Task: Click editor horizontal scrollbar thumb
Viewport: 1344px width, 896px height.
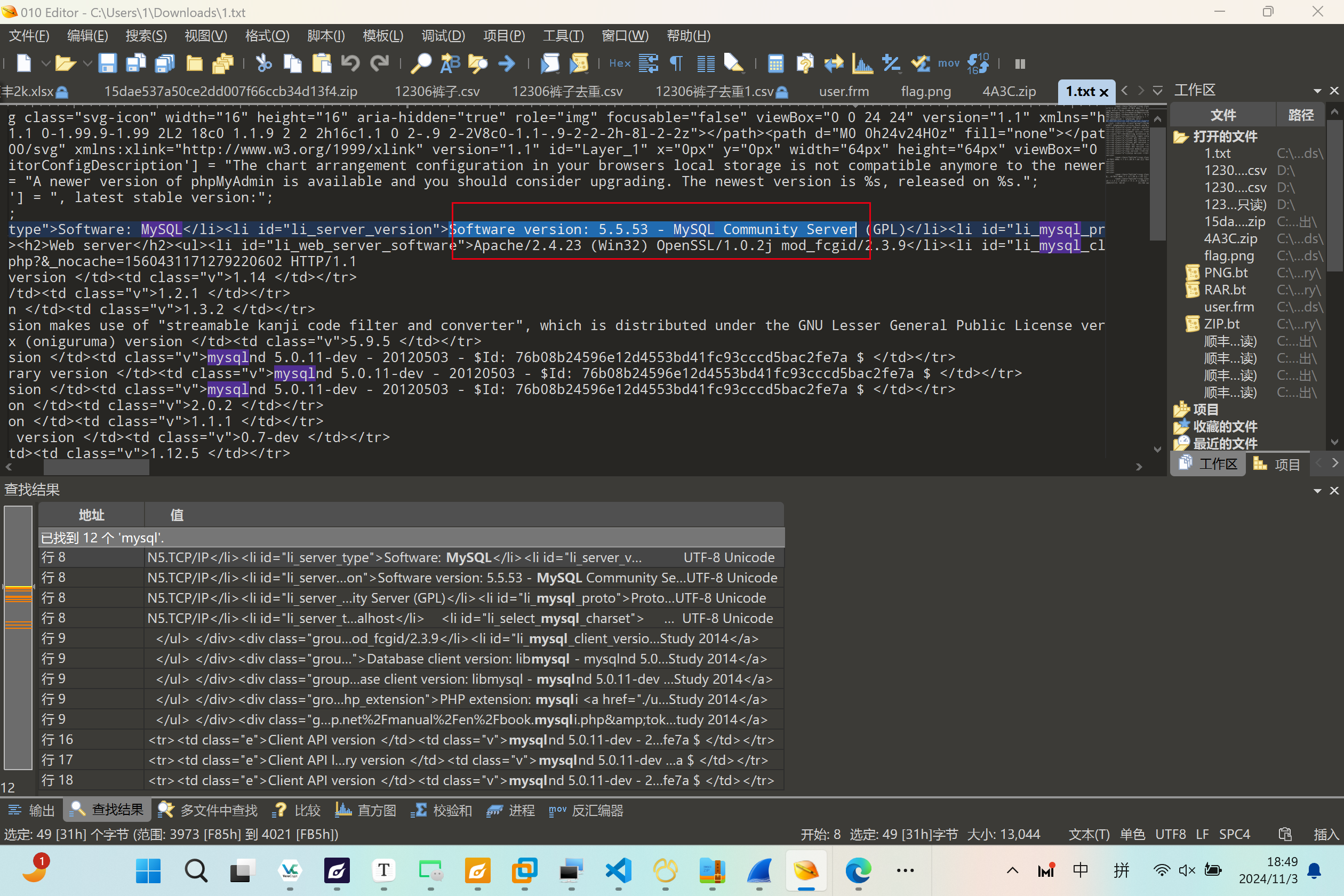Action: pyautogui.click(x=96, y=467)
